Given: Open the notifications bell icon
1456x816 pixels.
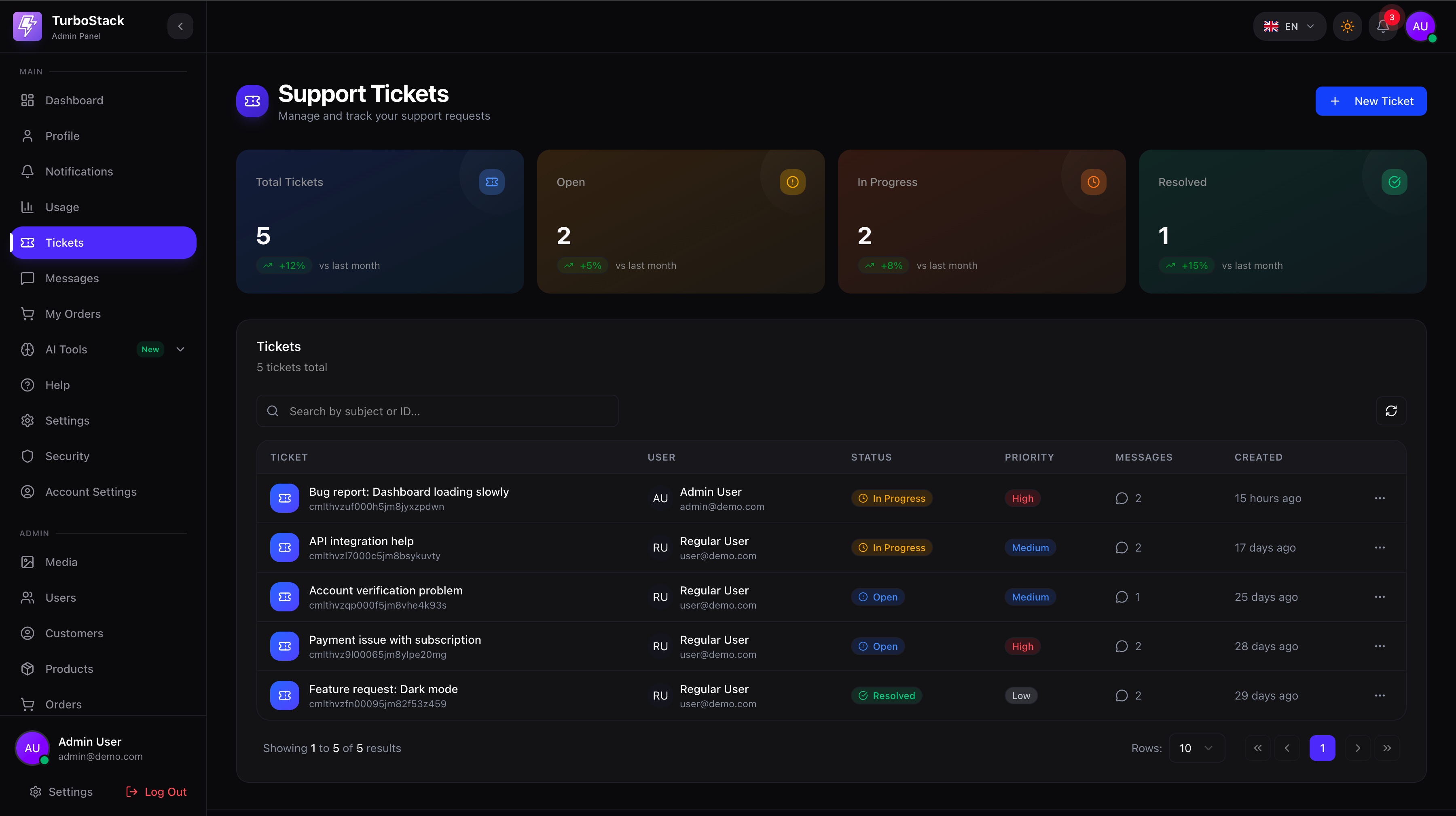Looking at the screenshot, I should pyautogui.click(x=1382, y=27).
